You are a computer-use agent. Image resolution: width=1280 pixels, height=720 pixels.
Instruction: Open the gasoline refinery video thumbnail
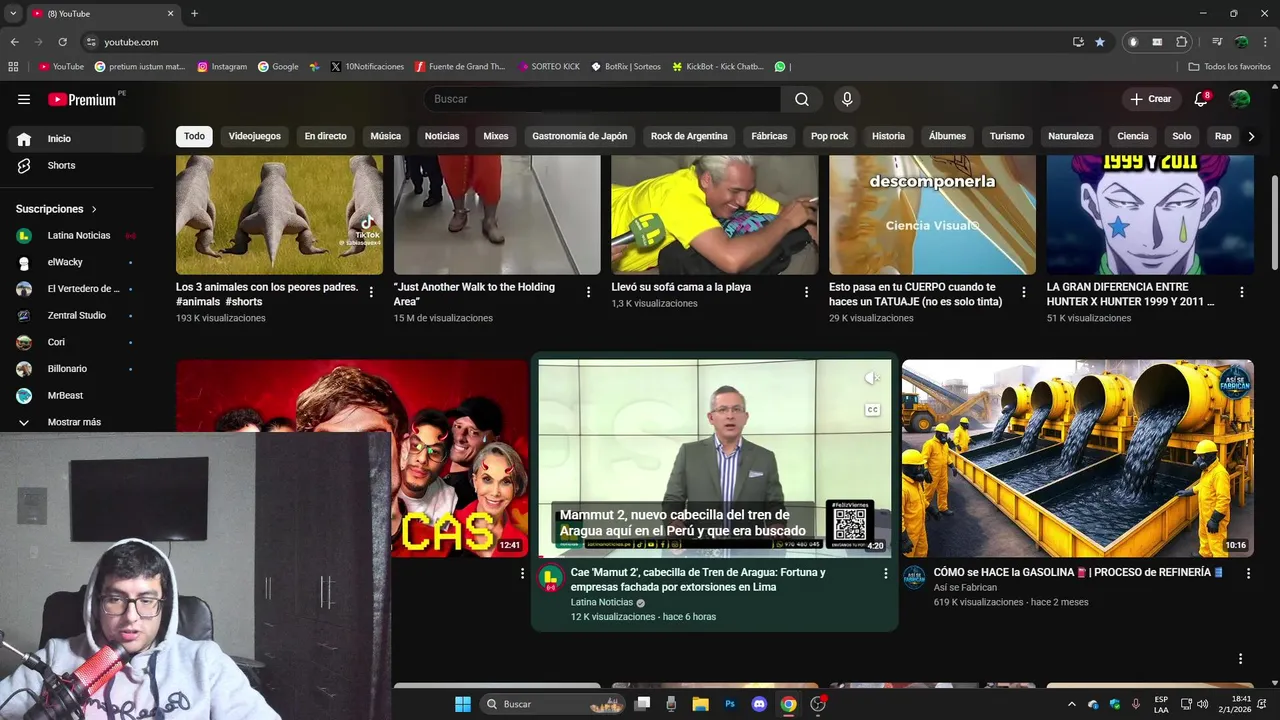click(1077, 458)
